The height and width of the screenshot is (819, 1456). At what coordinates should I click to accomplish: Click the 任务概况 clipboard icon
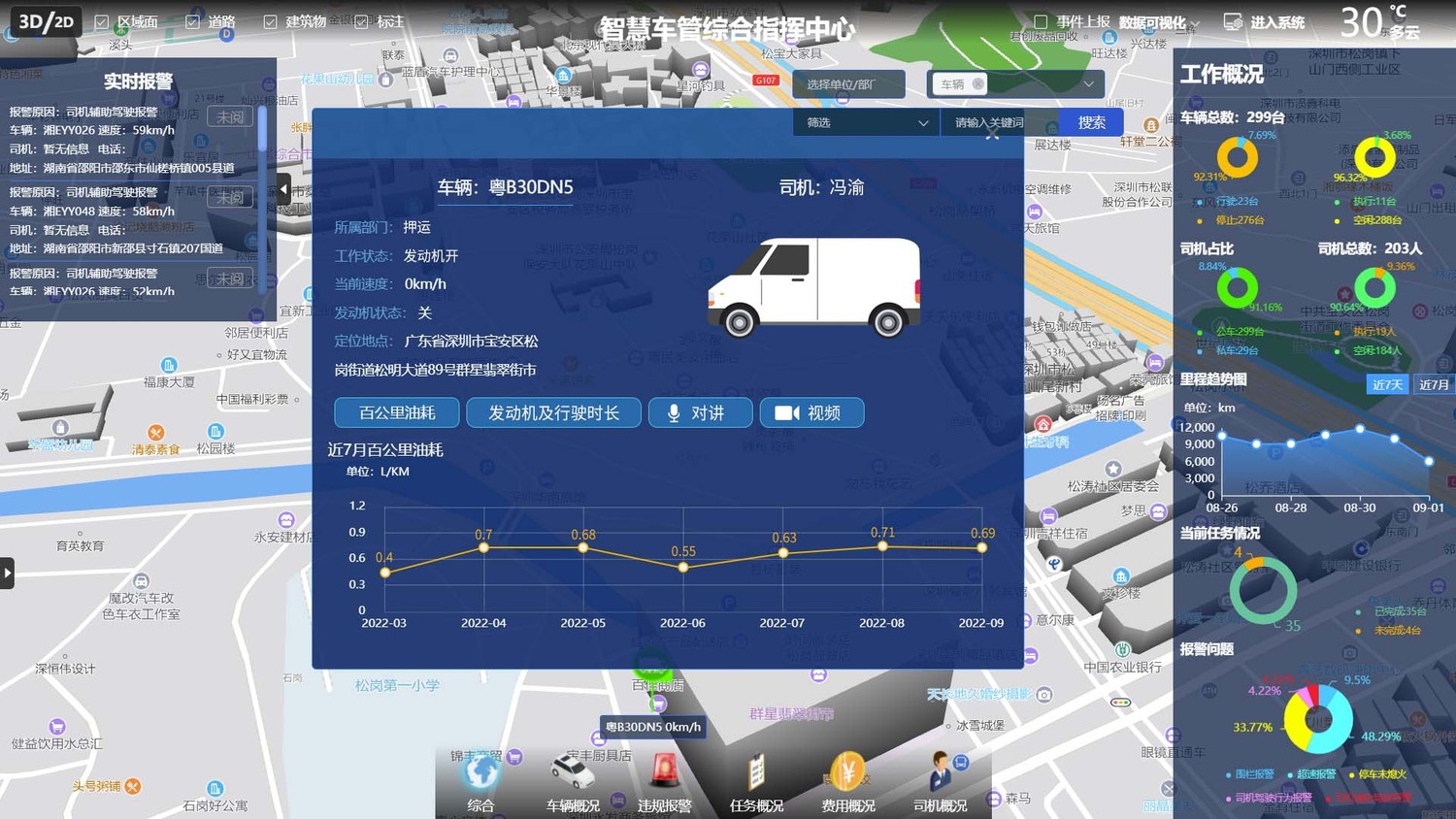click(x=755, y=773)
